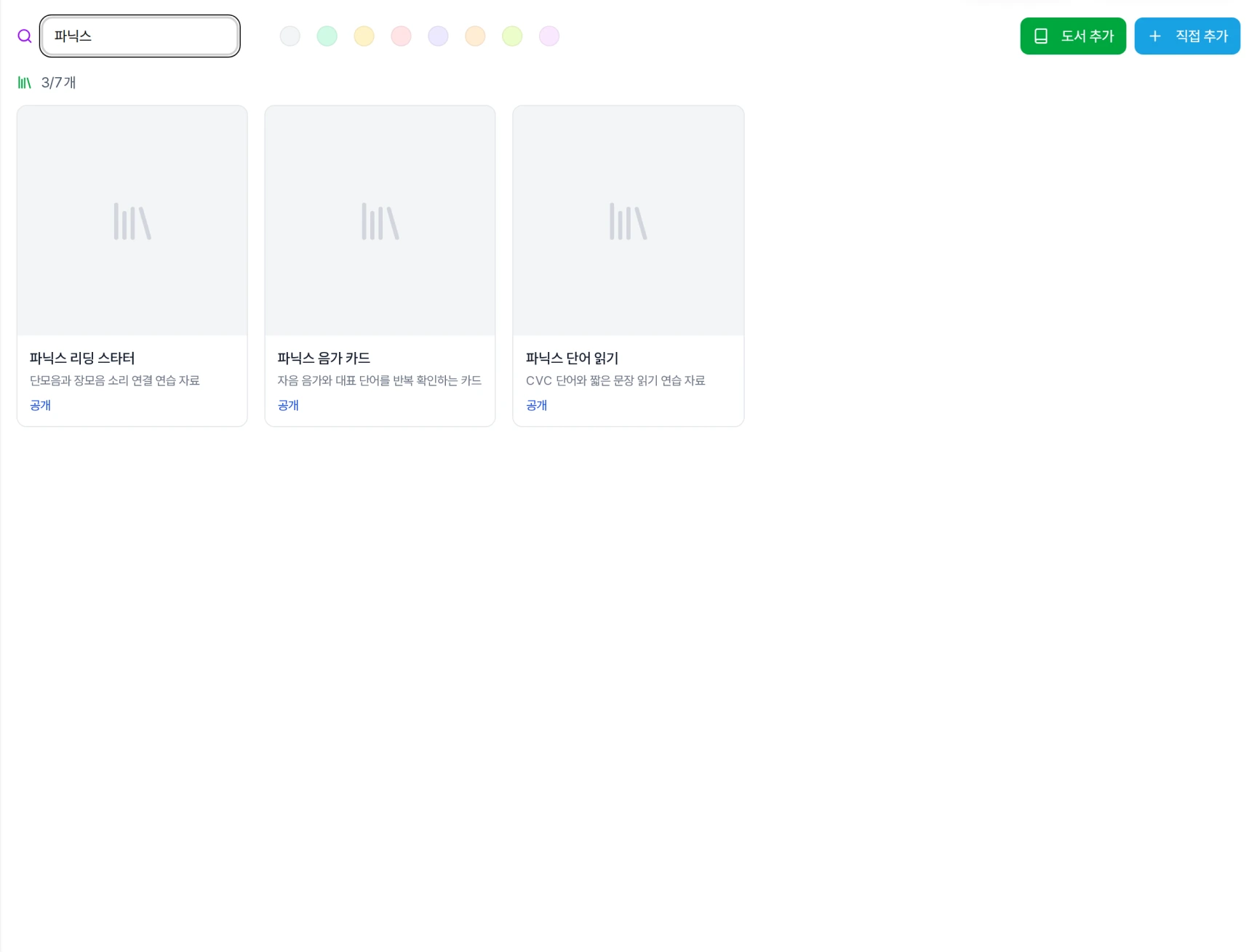This screenshot has width=1257, height=952.
Task: Click the title 파닉스 리딩 스타터
Action: [82, 358]
